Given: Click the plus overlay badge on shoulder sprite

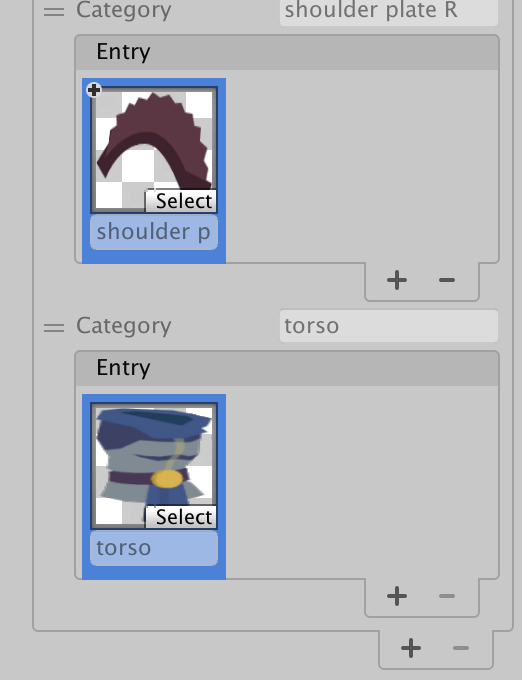Looking at the screenshot, I should pos(94,90).
